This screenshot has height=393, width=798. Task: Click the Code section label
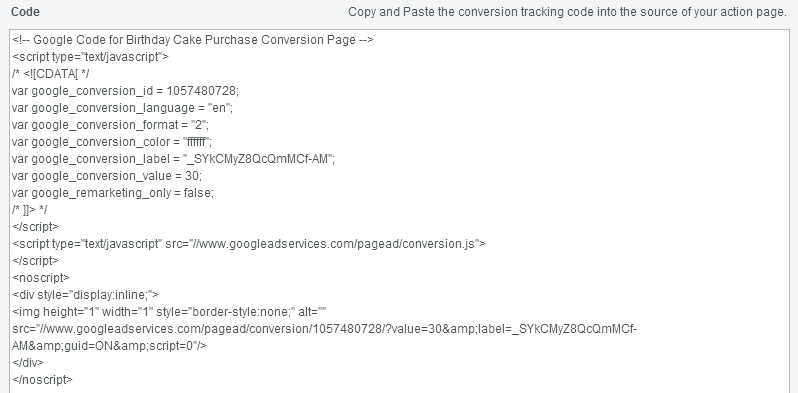pyautogui.click(x=25, y=12)
